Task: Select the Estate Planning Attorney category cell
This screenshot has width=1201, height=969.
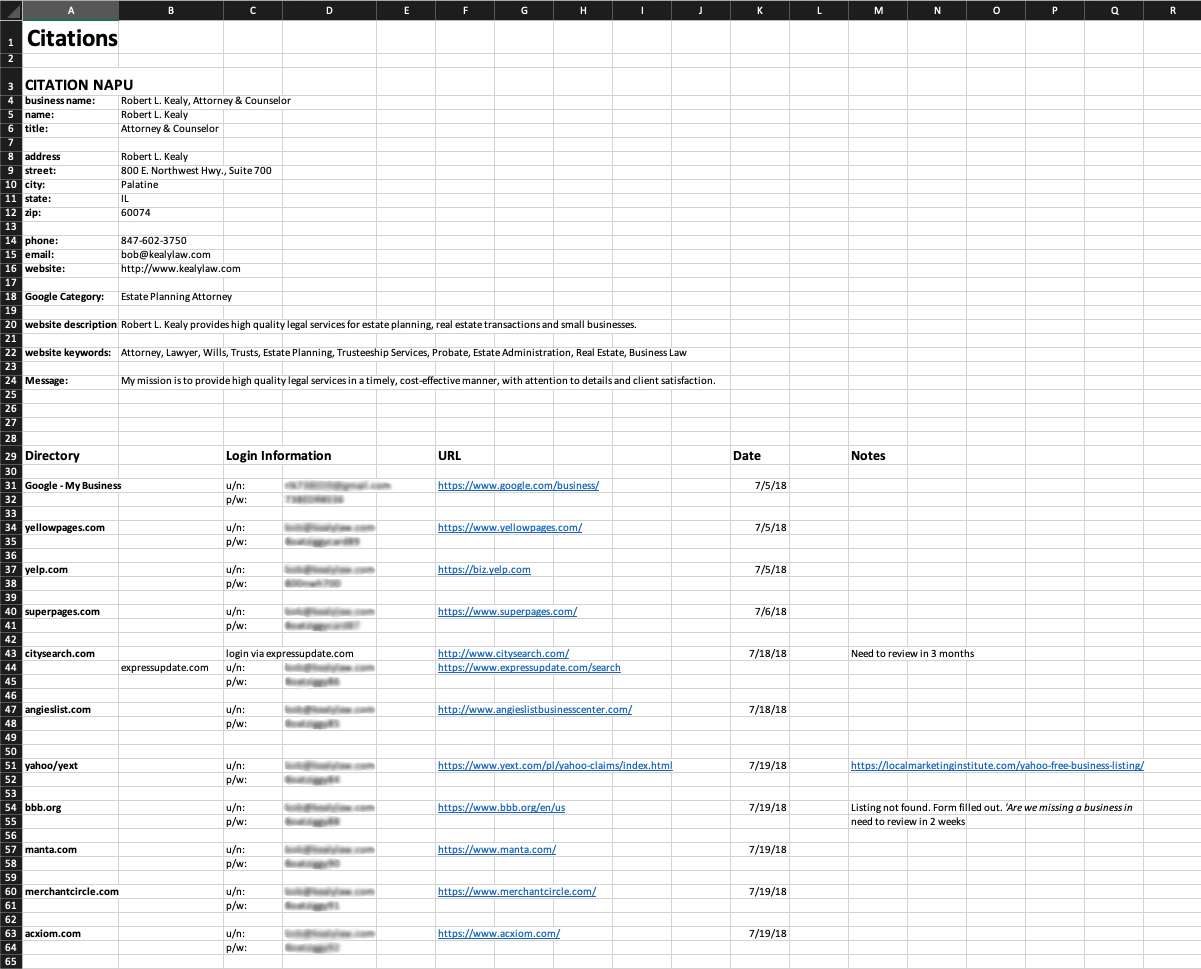Action: 176,297
